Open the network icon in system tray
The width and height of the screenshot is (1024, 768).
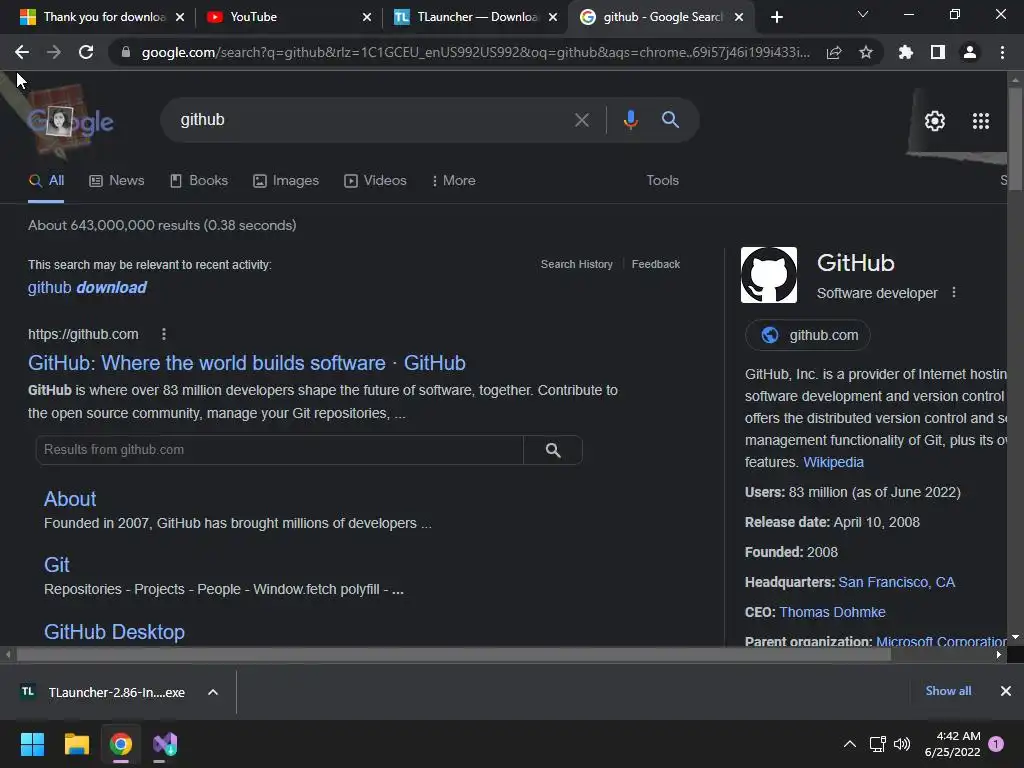tap(877, 744)
